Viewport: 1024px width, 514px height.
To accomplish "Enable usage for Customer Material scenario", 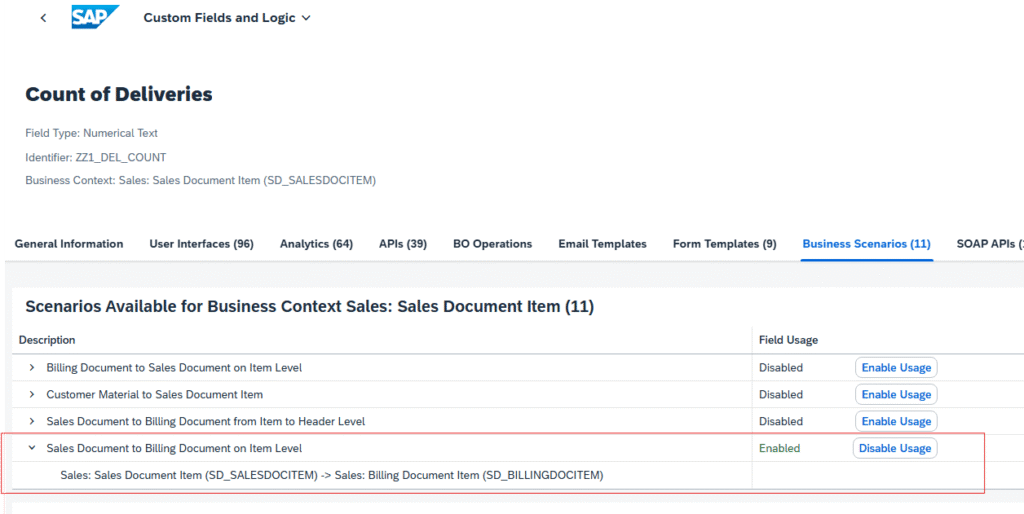I will [x=896, y=395].
